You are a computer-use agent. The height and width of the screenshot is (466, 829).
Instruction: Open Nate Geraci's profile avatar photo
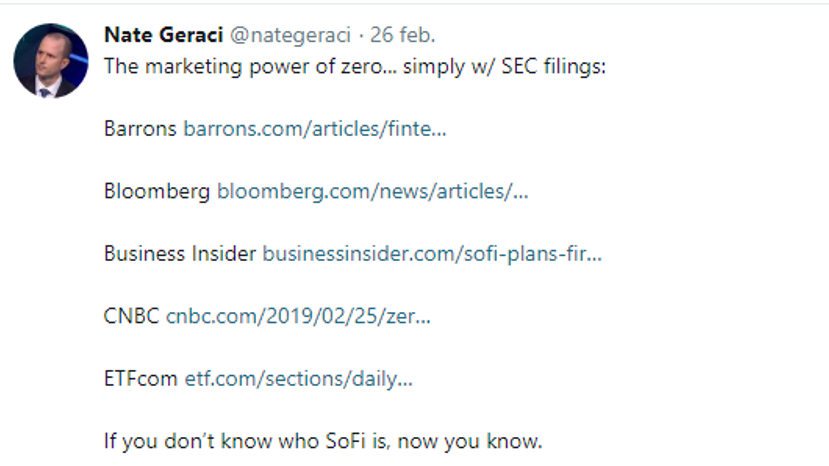coord(51,60)
